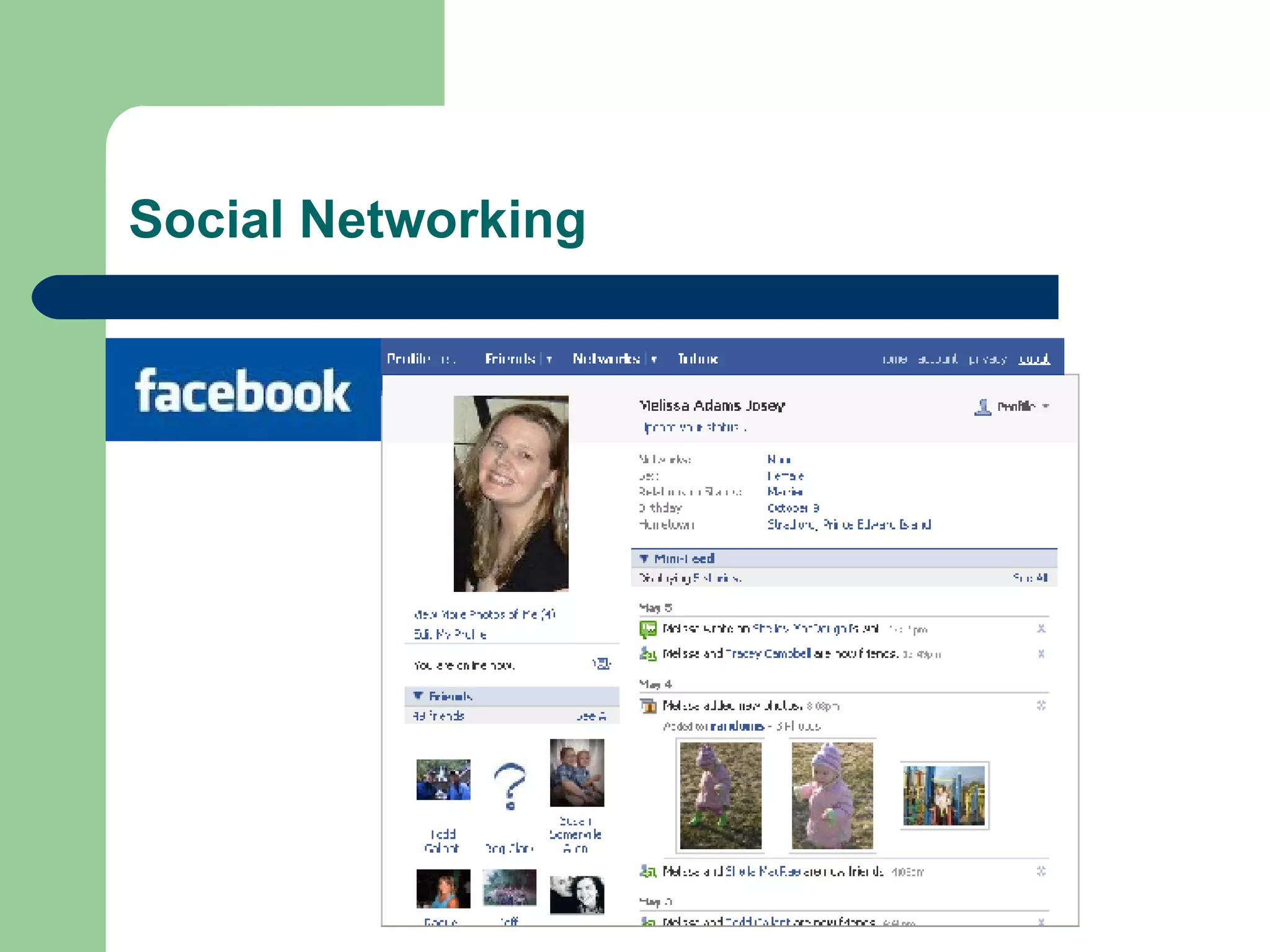Open Susan Somerville's friend thumbnail

click(577, 773)
